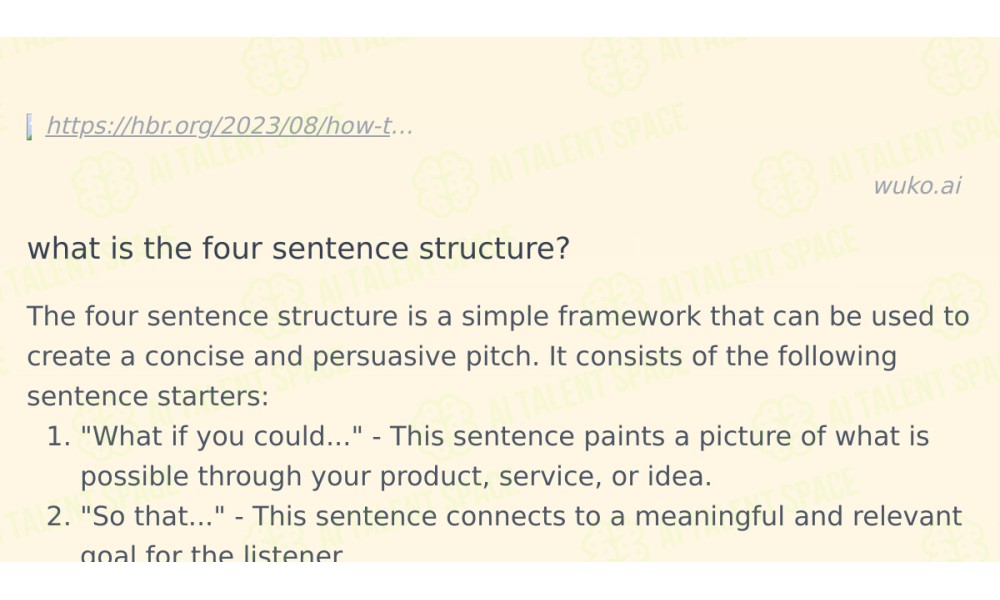Click the watermark brain logo left of wuko.ai
Screen dimensions: 1000x600
pyautogui.click(x=784, y=185)
